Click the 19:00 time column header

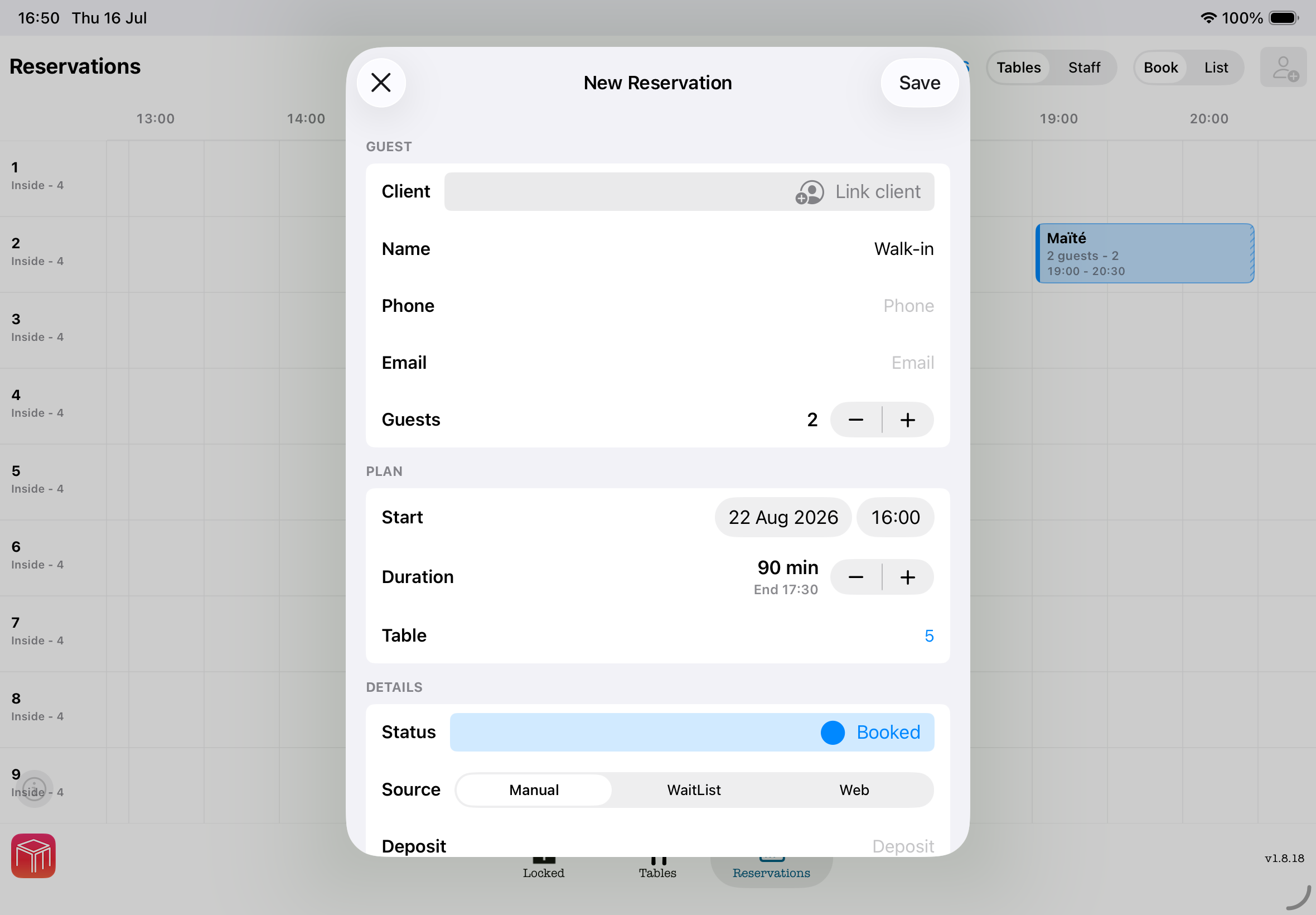[x=1058, y=119]
